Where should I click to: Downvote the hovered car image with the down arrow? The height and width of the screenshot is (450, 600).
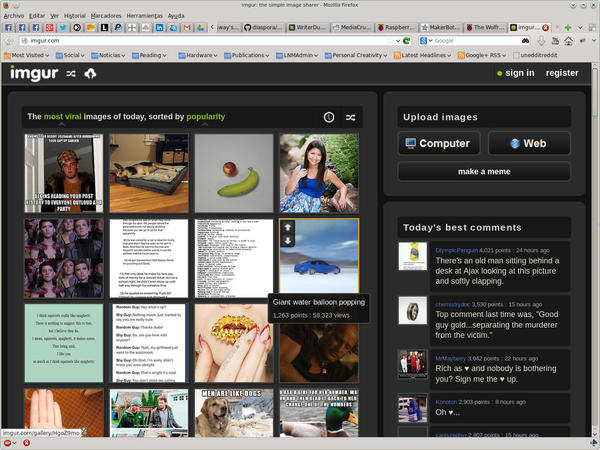pyautogui.click(x=288, y=240)
